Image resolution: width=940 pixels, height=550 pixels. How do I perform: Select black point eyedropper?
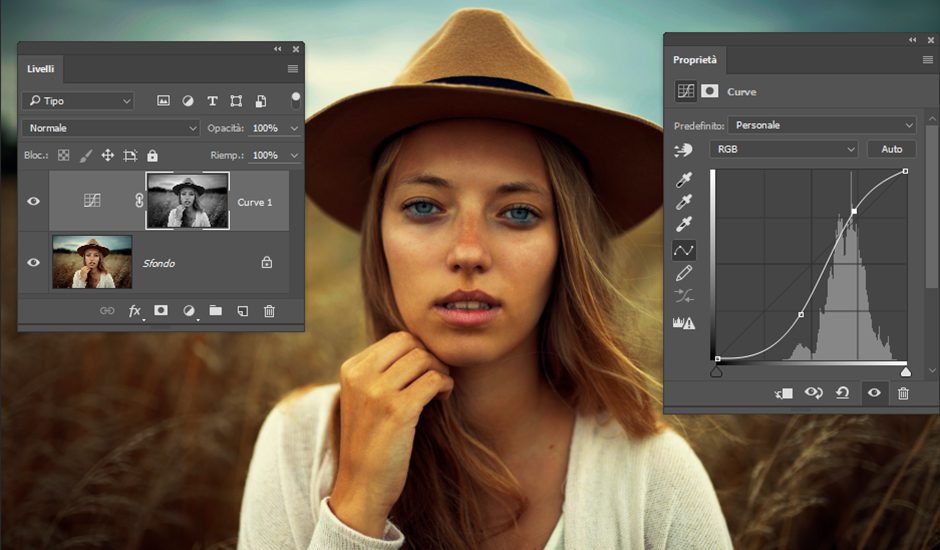683,179
